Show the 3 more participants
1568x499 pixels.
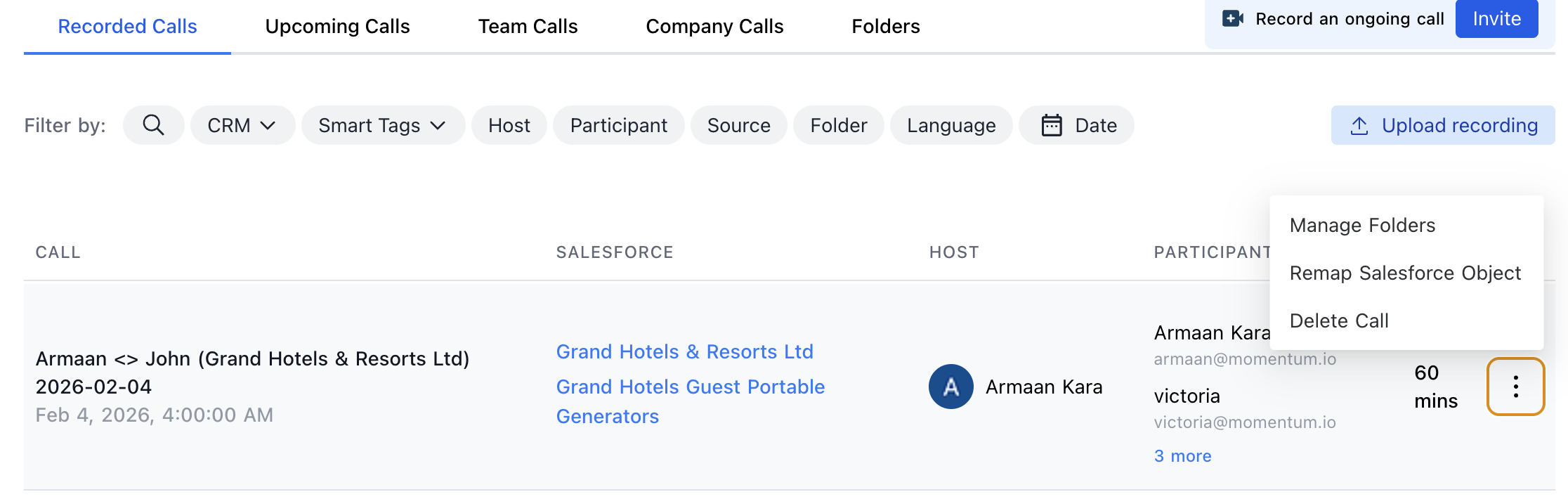pos(1182,456)
